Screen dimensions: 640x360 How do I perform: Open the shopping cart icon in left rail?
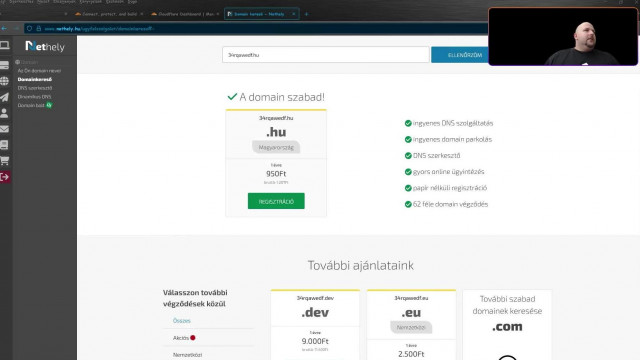(4, 160)
